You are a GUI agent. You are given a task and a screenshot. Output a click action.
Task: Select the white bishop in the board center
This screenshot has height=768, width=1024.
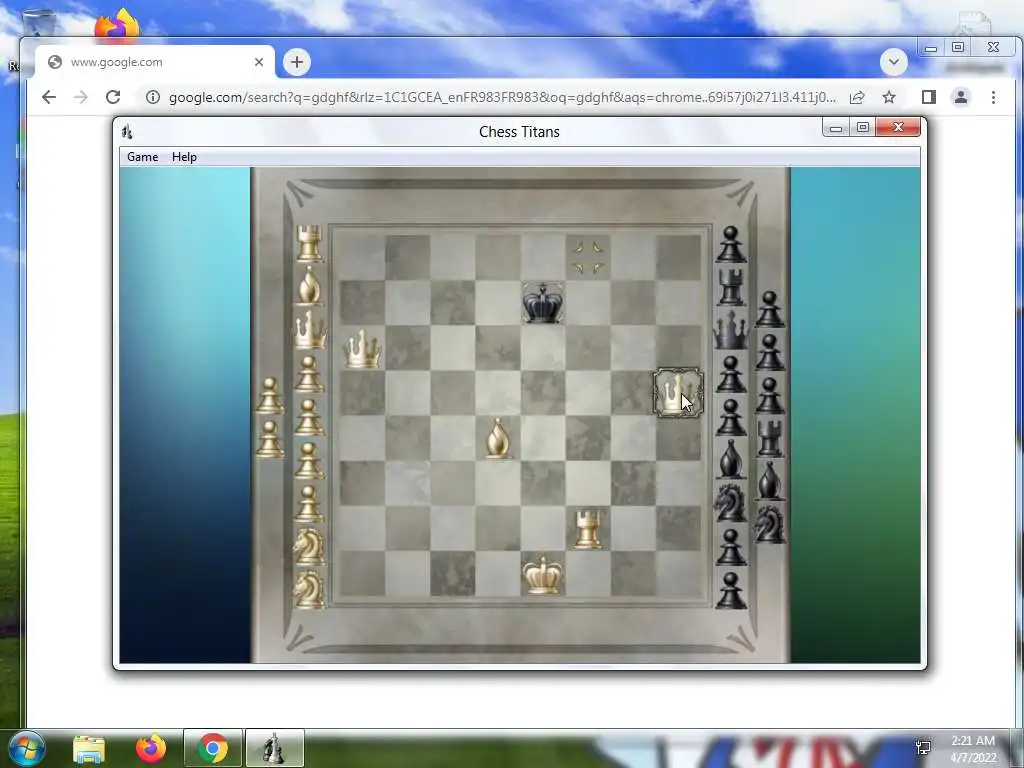[498, 438]
